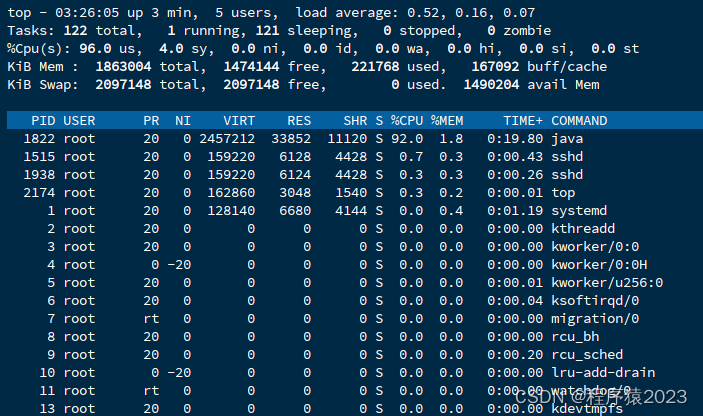The image size is (703, 416).
Task: Click the 1474144 free memory value
Action: [251, 66]
